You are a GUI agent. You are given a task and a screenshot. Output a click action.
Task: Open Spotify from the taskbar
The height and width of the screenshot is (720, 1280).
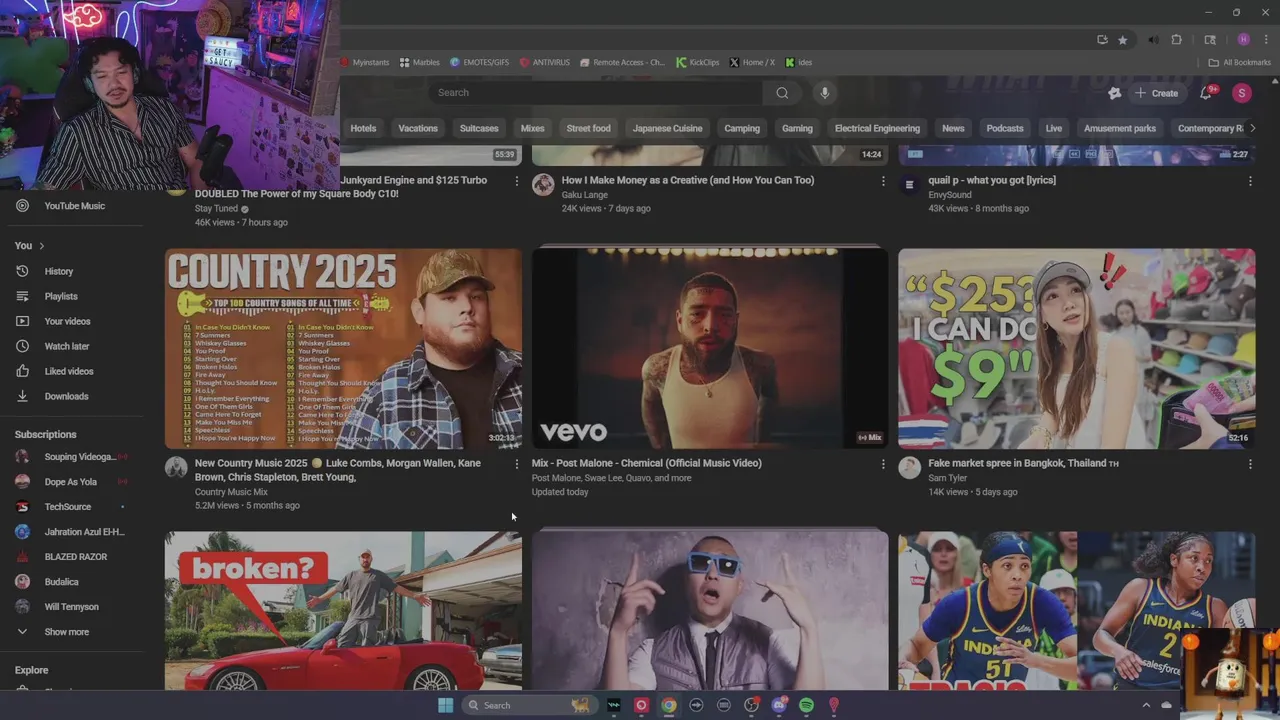(x=806, y=705)
